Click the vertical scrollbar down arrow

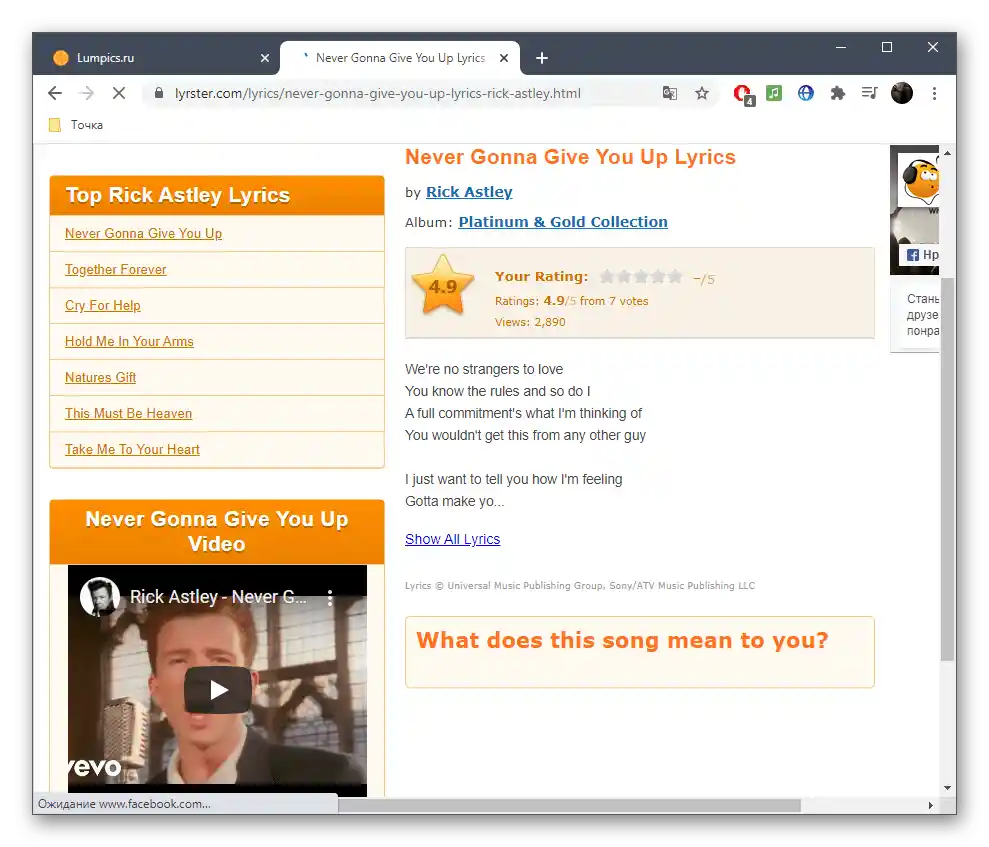(x=947, y=788)
